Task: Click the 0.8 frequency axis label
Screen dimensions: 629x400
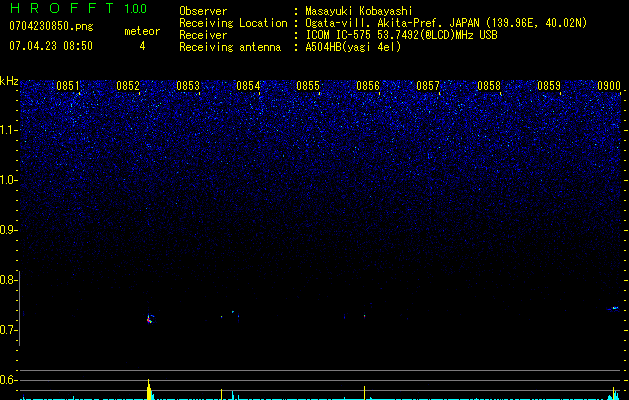Action: click(8, 280)
